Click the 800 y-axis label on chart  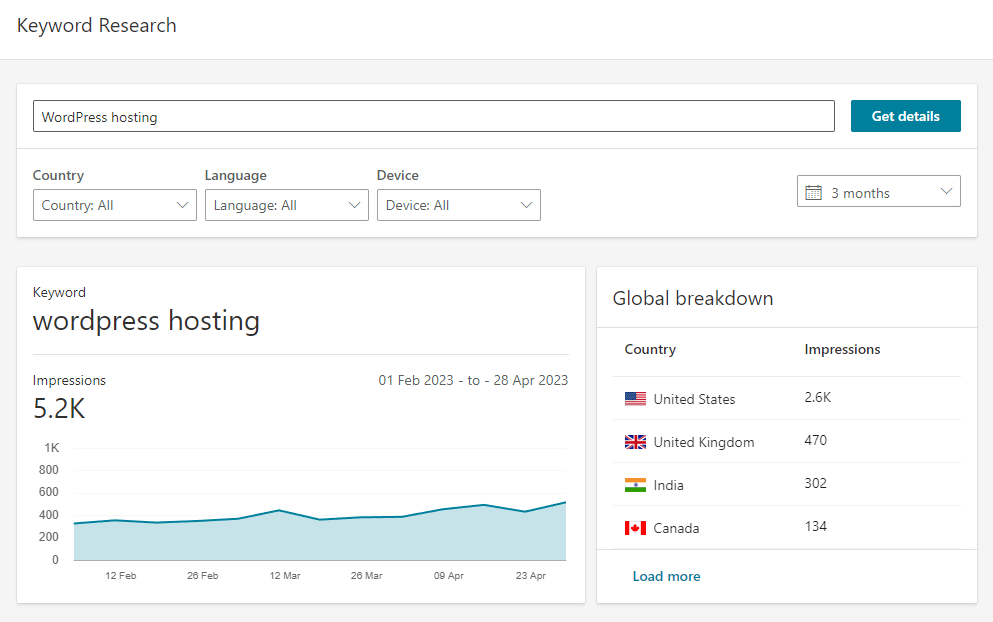pos(48,470)
